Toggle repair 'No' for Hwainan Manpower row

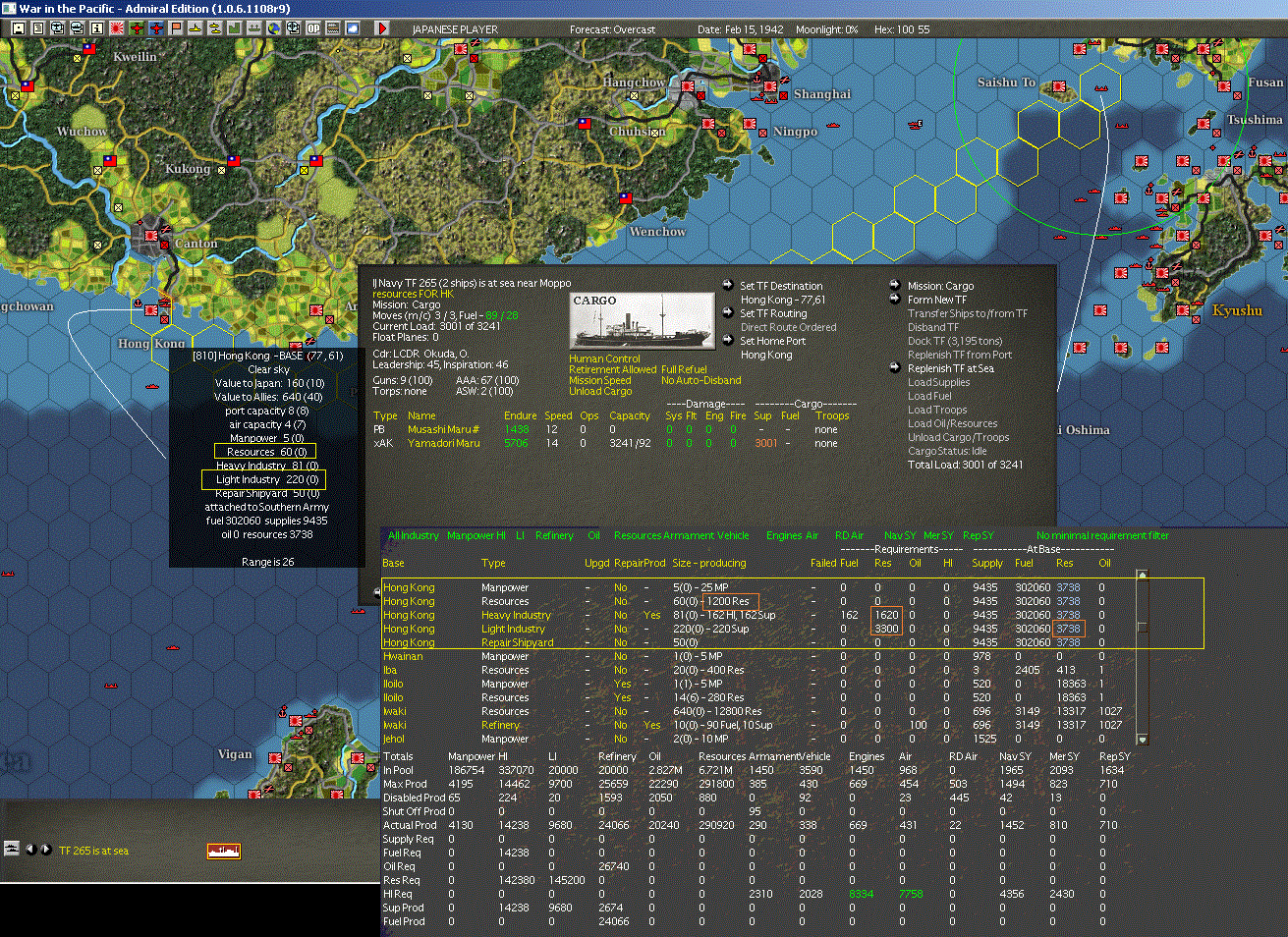pyautogui.click(x=621, y=656)
